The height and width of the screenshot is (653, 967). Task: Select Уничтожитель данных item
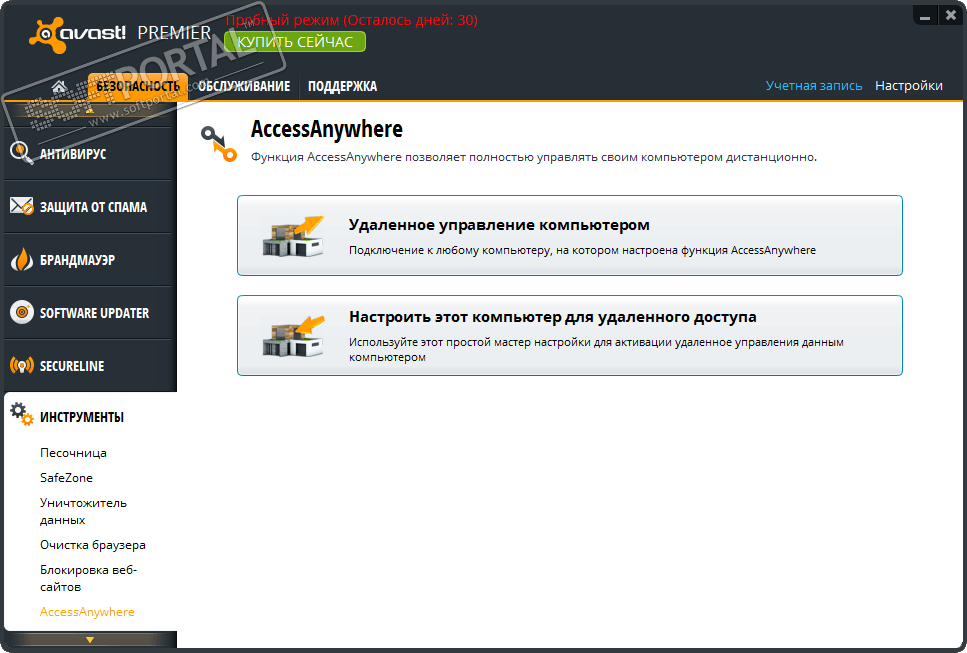[83, 511]
